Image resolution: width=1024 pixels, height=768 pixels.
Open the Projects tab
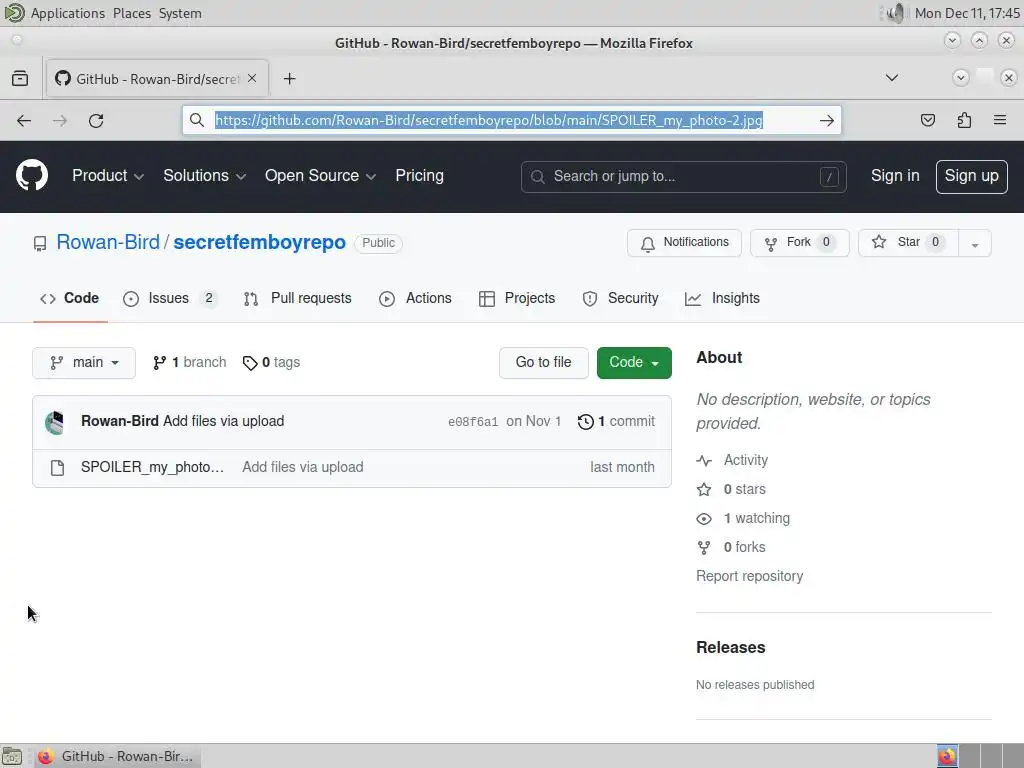click(517, 298)
